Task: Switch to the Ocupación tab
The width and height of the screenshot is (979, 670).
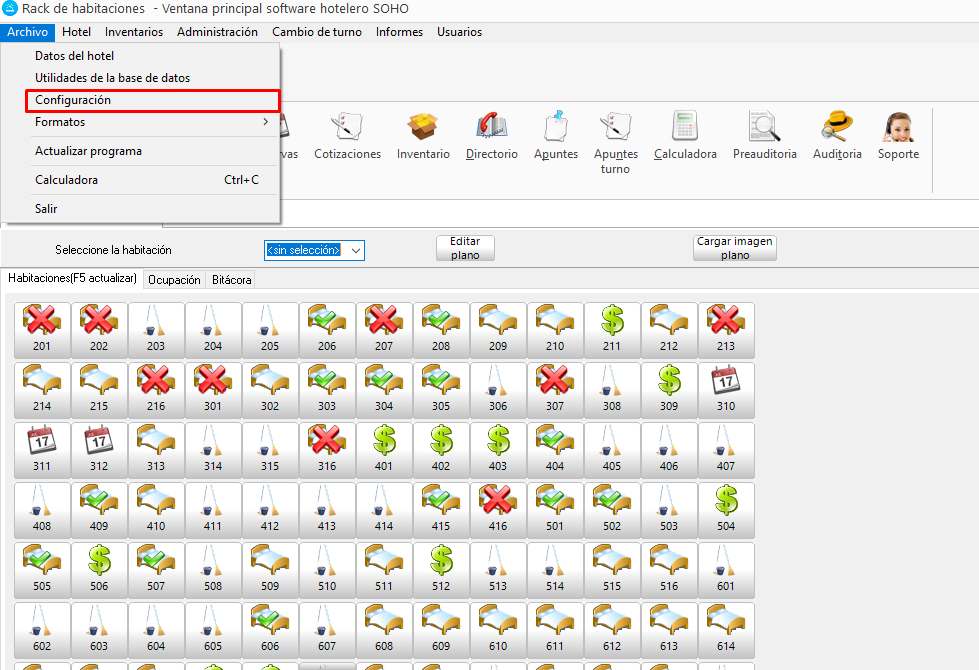Action: click(x=174, y=280)
